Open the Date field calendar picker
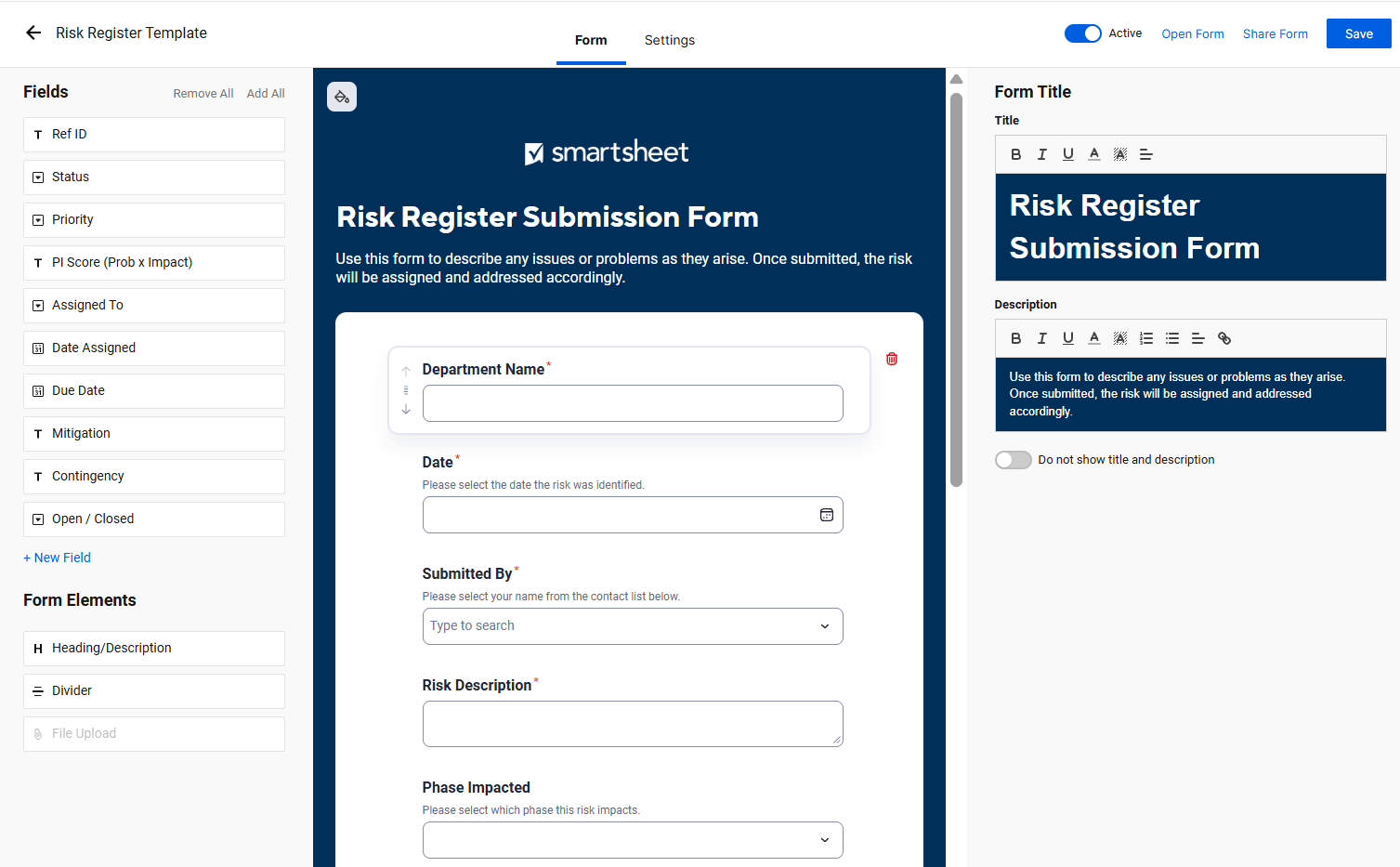The height and width of the screenshot is (867, 1400). (826, 515)
